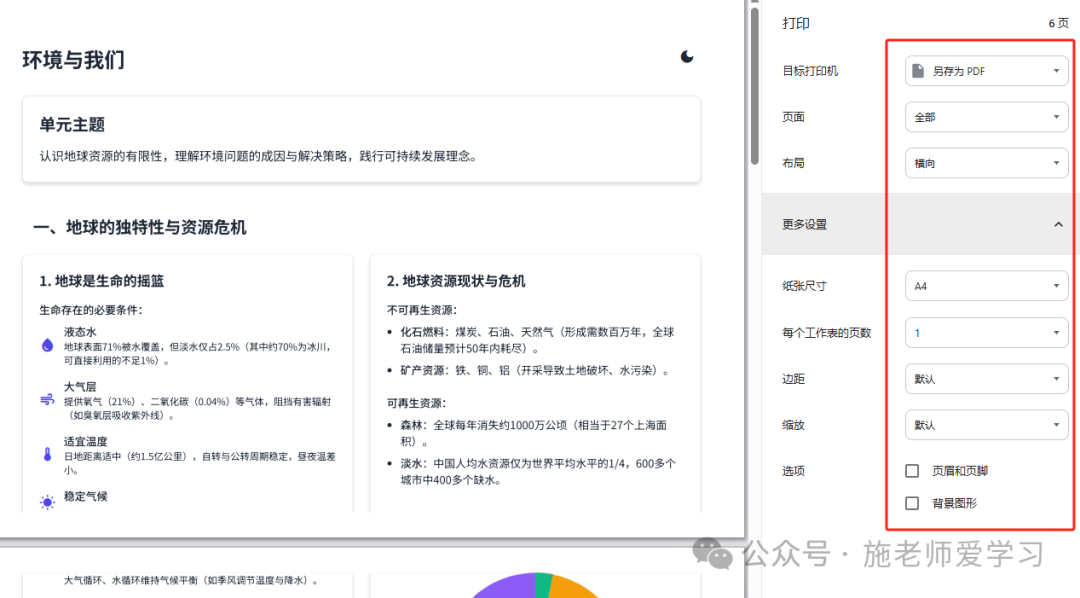Click the 1. 地球是生命的摇篮 card heading
This screenshot has width=1080, height=598.
coord(102,281)
